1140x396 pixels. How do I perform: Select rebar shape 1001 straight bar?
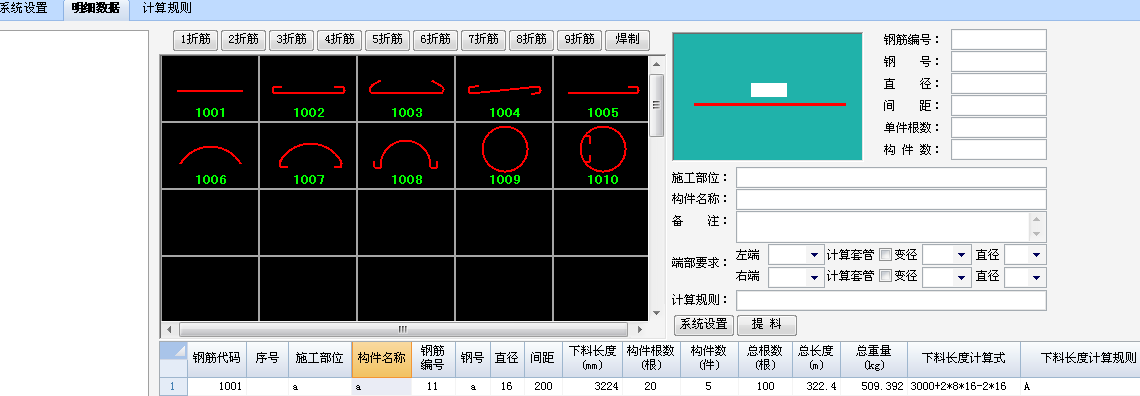pos(209,89)
